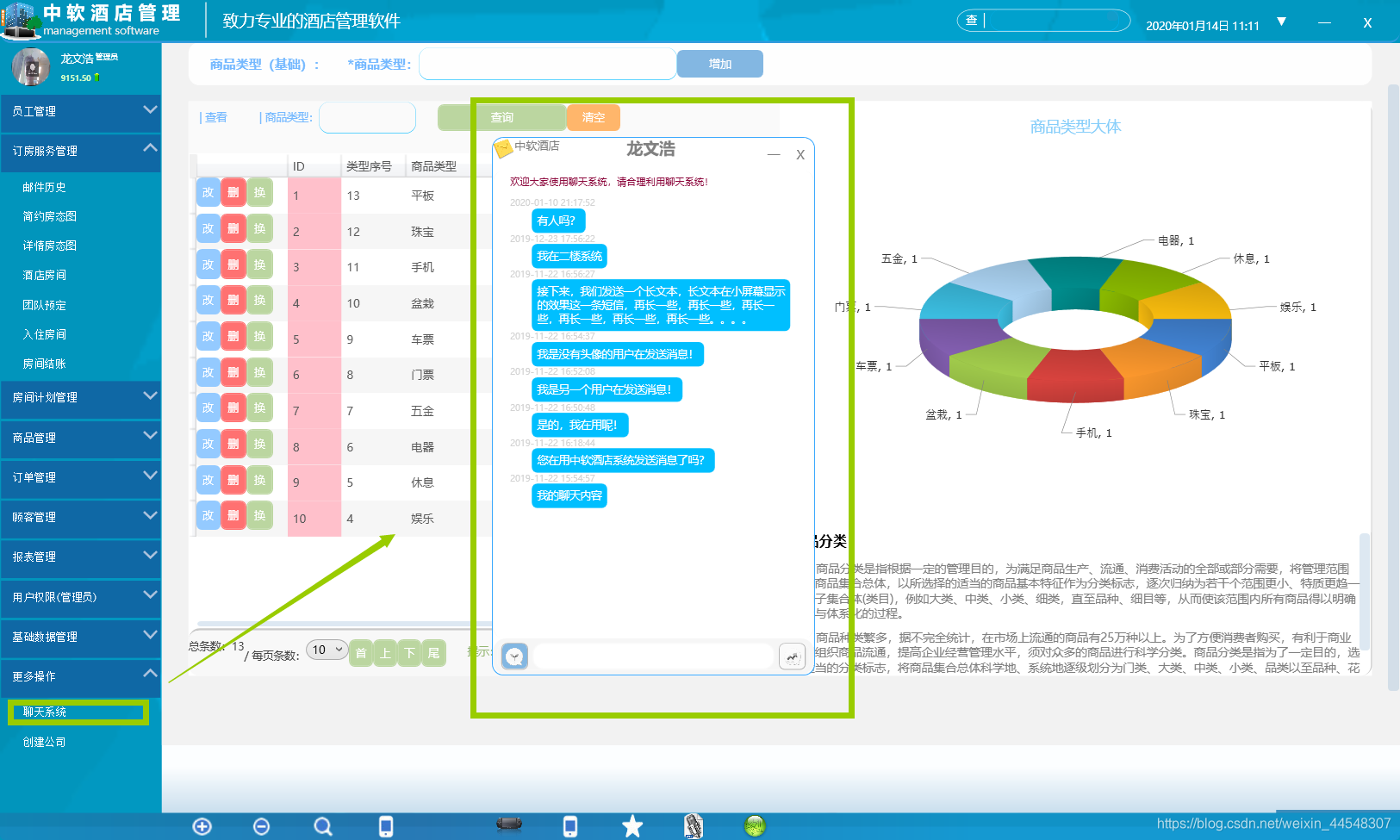Image resolution: width=1400 pixels, height=840 pixels.
Task: Click the 首 first-page pagination button
Action: pyautogui.click(x=362, y=653)
